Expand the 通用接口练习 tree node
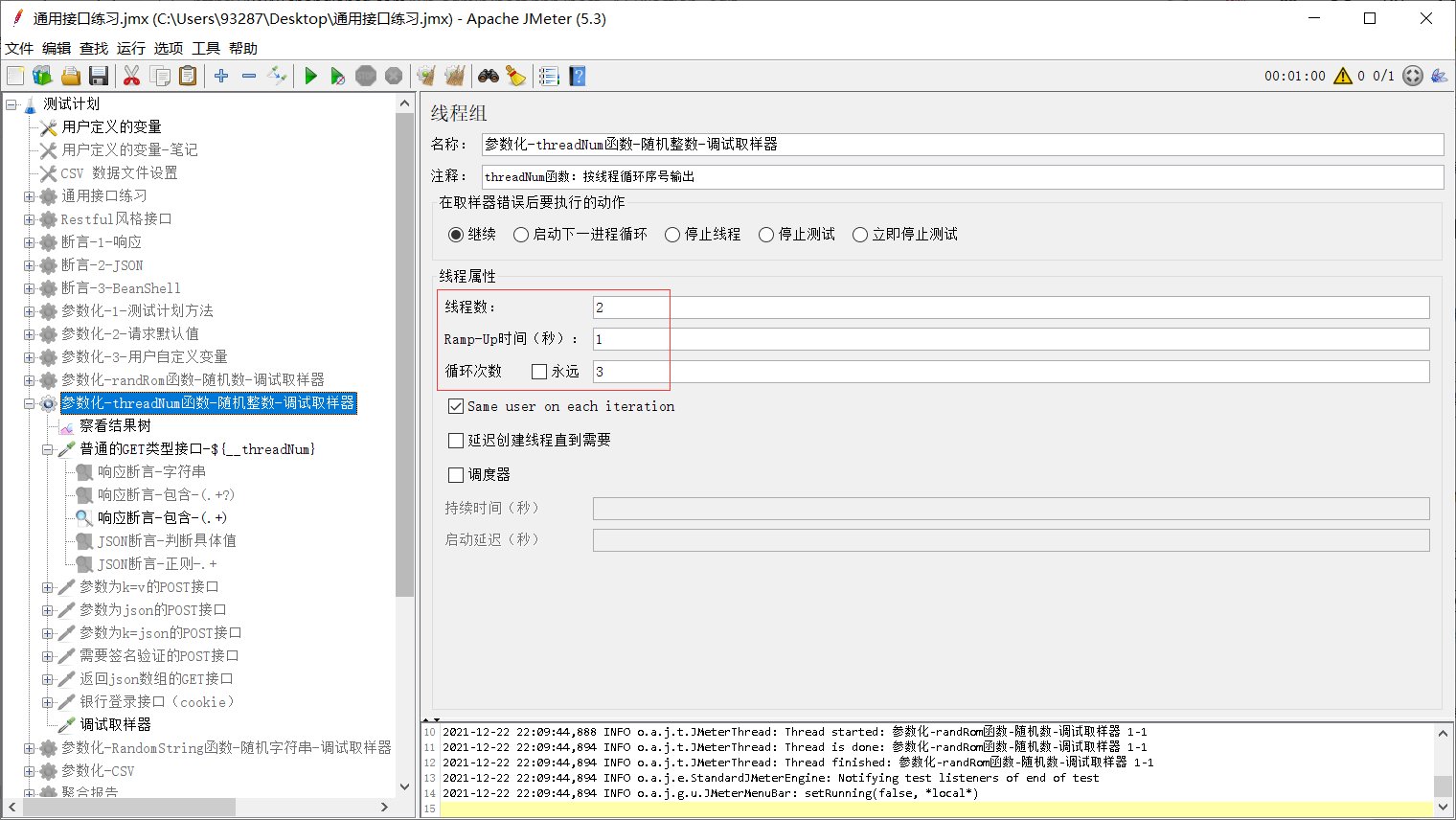This screenshot has height=820, width=1456. point(30,196)
